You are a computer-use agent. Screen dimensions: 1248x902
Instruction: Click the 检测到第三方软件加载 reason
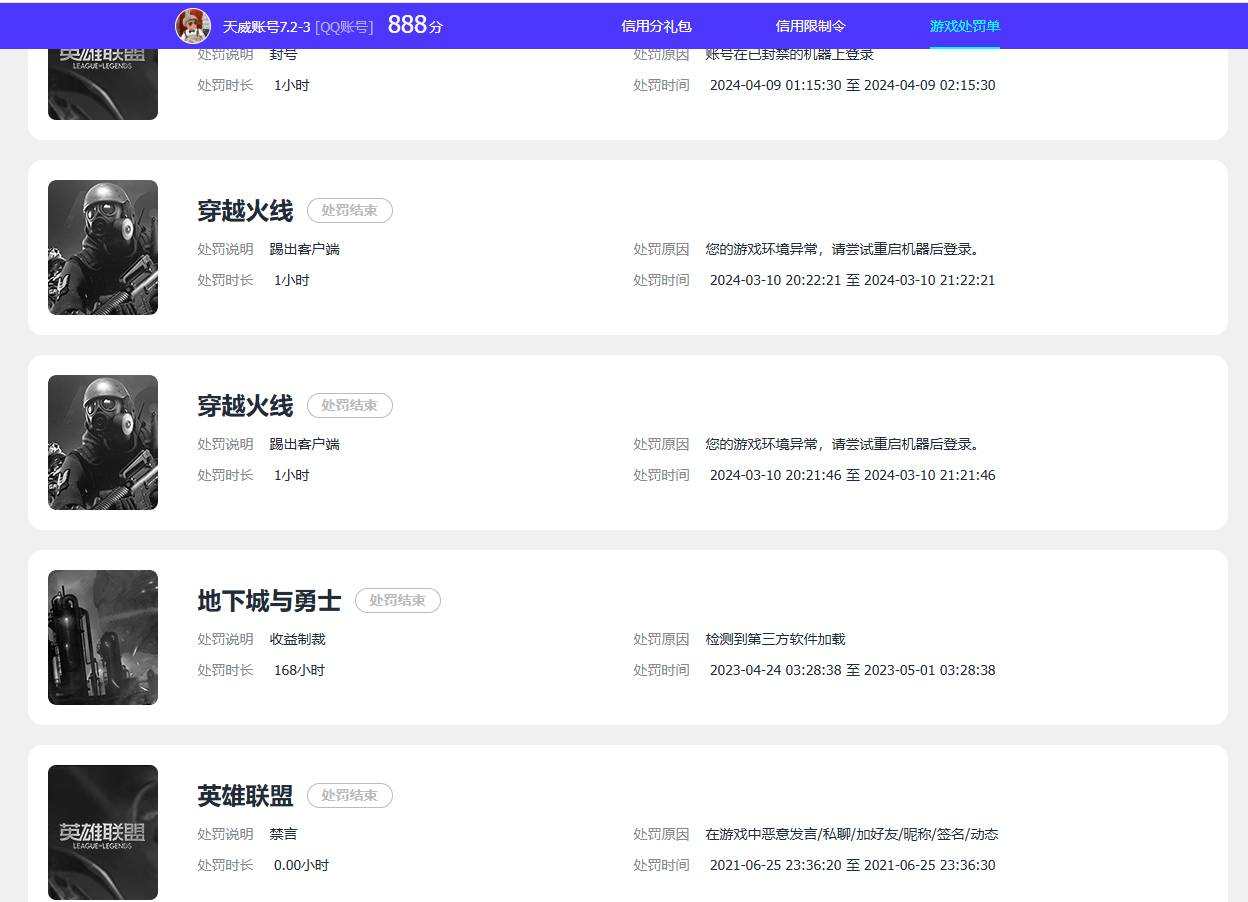[x=776, y=639]
